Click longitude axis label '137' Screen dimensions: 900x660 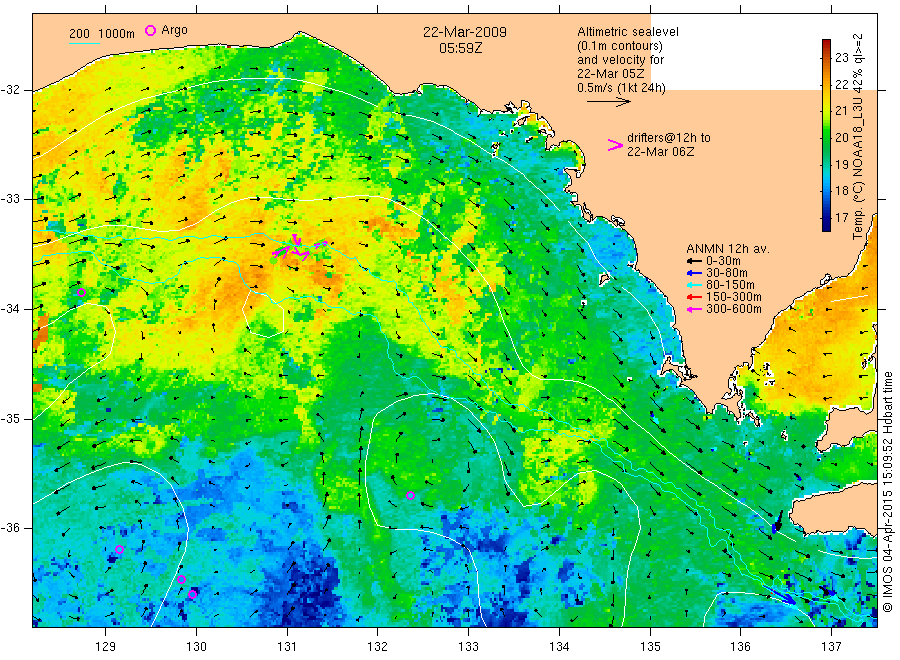point(831,647)
